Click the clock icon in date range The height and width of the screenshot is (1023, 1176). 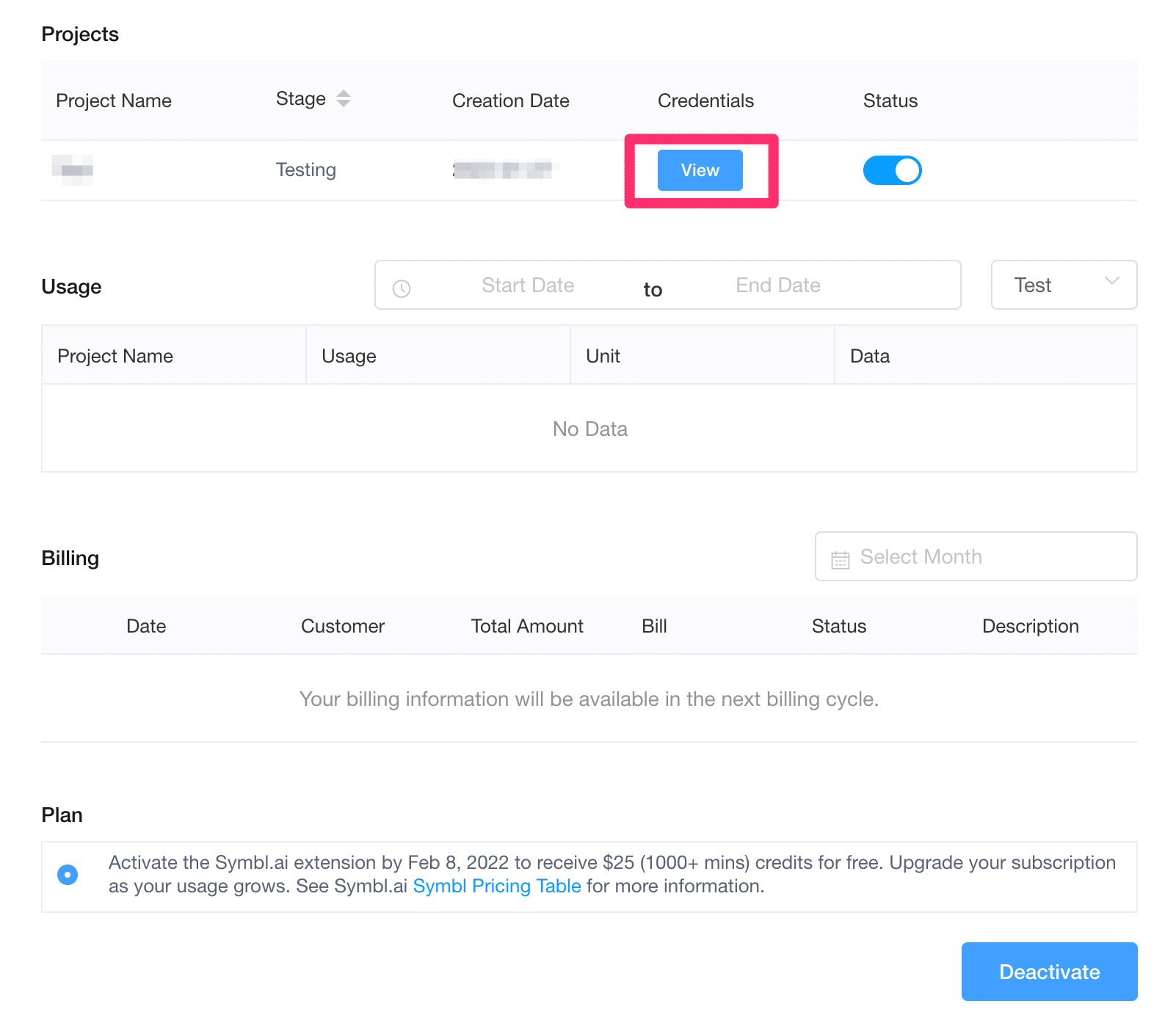pyautogui.click(x=402, y=288)
